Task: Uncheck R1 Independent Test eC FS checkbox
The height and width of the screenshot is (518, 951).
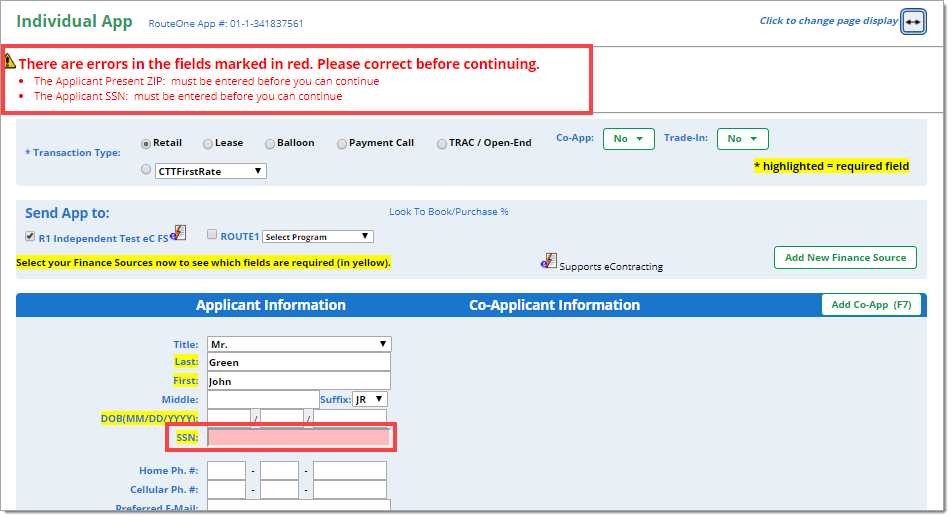Action: [30, 237]
